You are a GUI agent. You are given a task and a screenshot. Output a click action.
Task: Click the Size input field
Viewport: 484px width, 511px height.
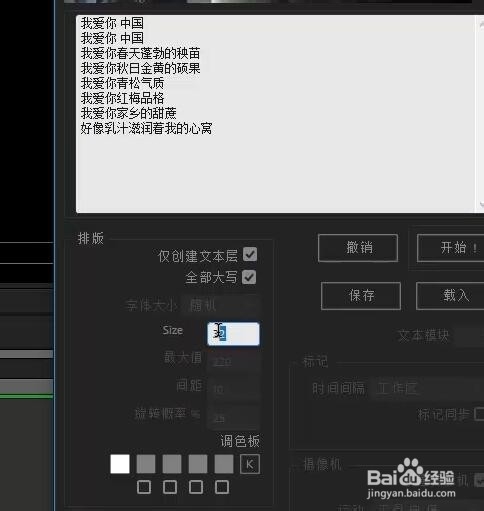[x=233, y=333]
